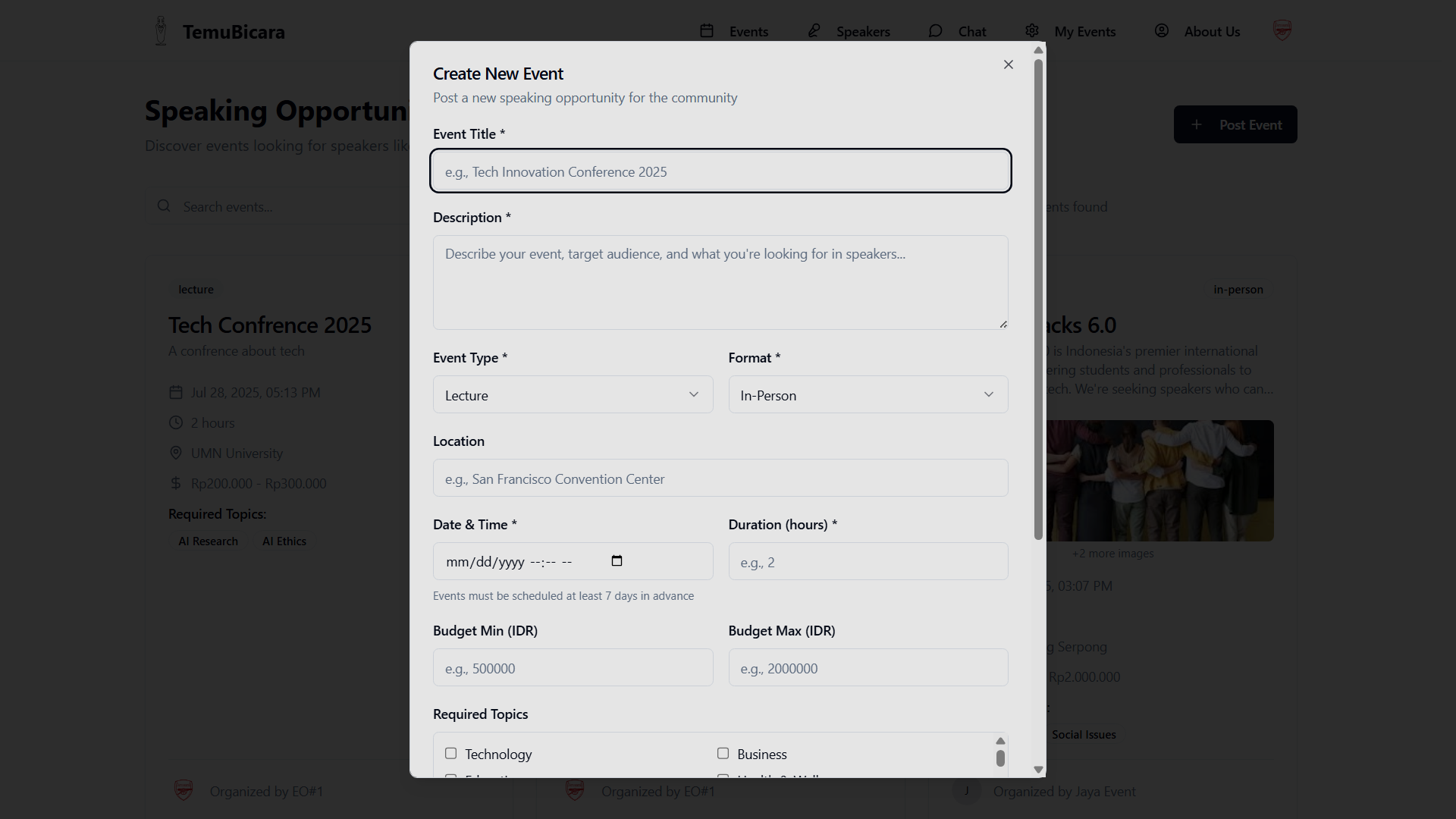Click the Post Event button
1456x819 pixels.
pos(1235,124)
